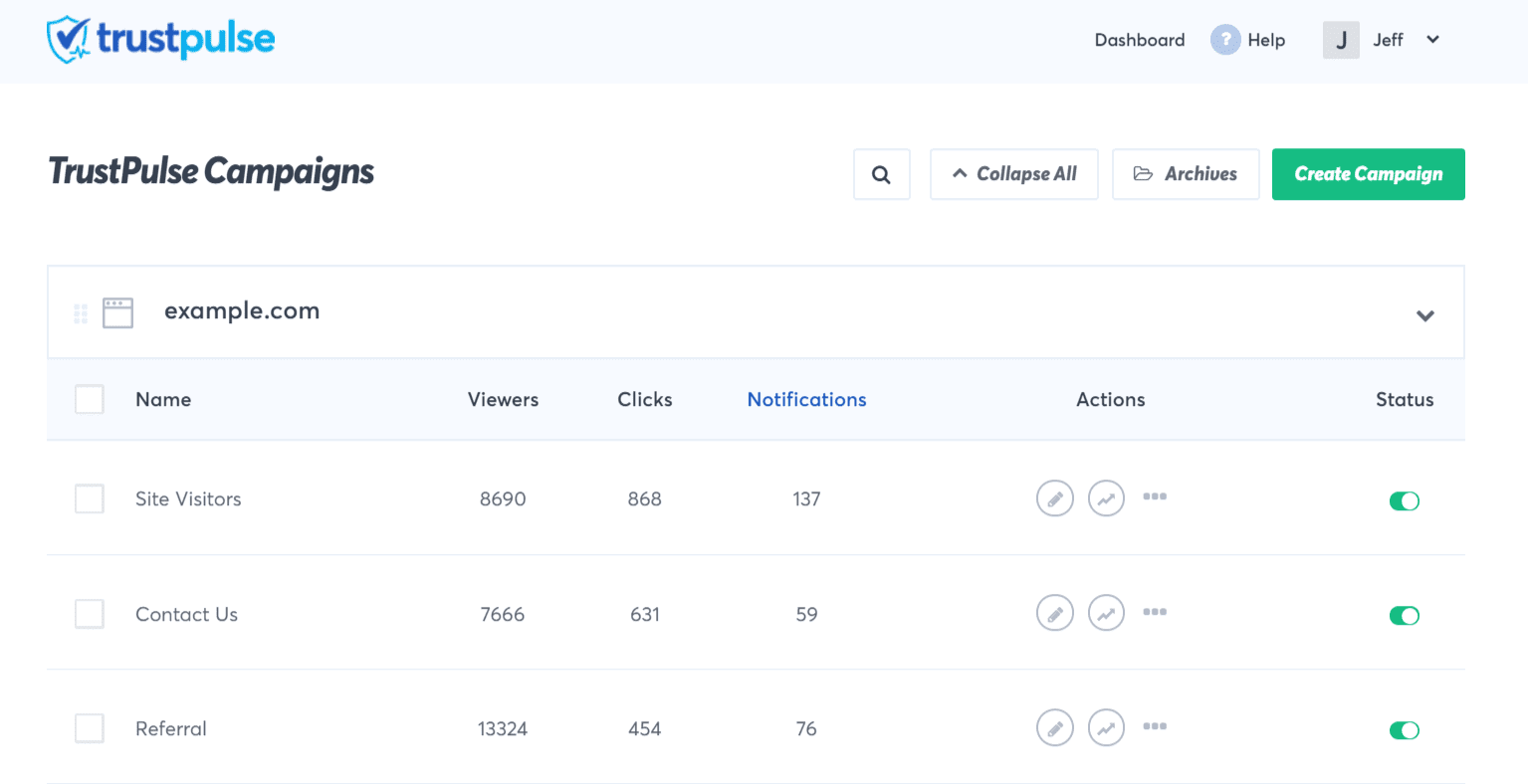Click the TrustPulse Campaigns heading
The width and height of the screenshot is (1528, 784).
(x=211, y=171)
